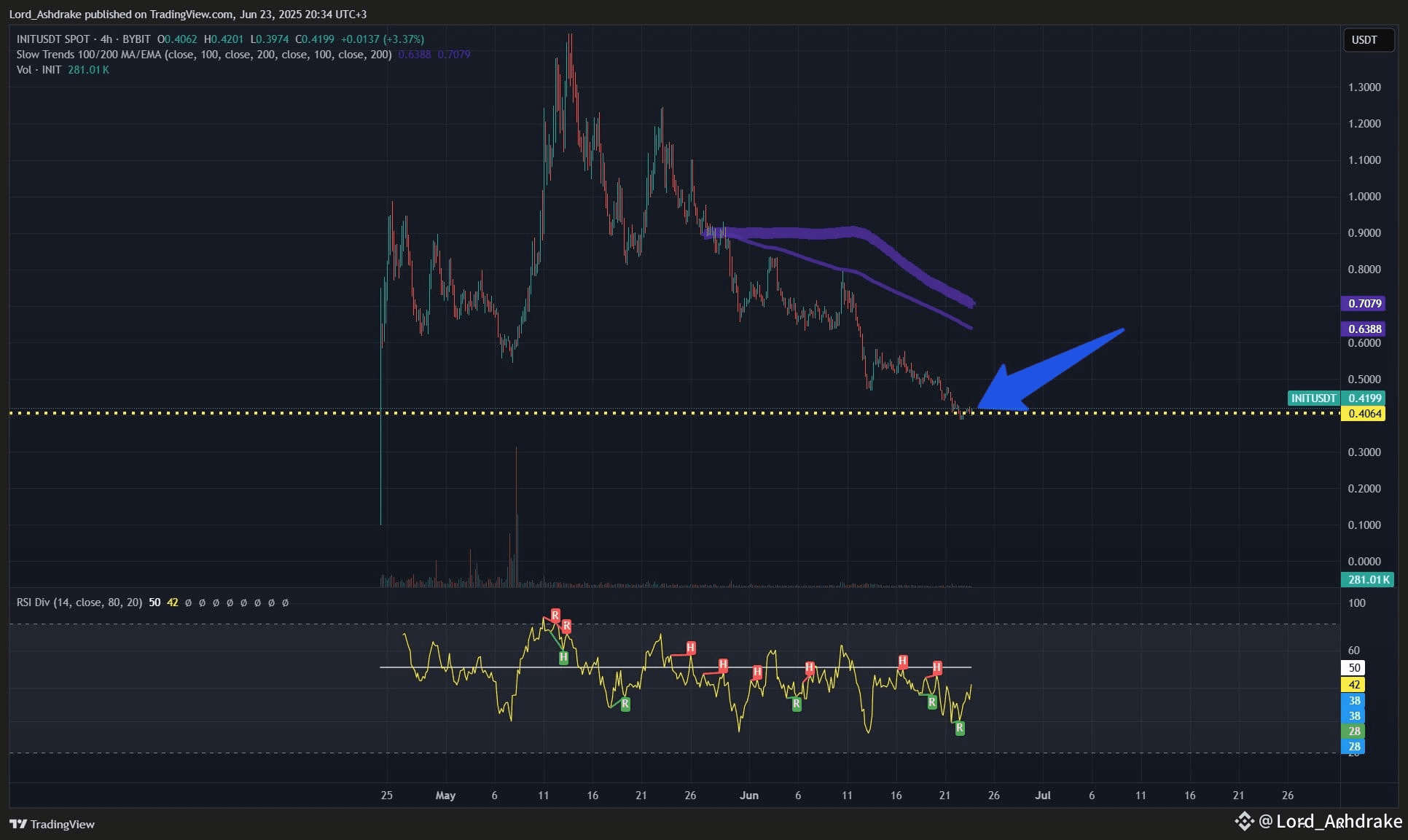
Task: Click the 0.8000 price axis label
Action: click(x=1364, y=270)
